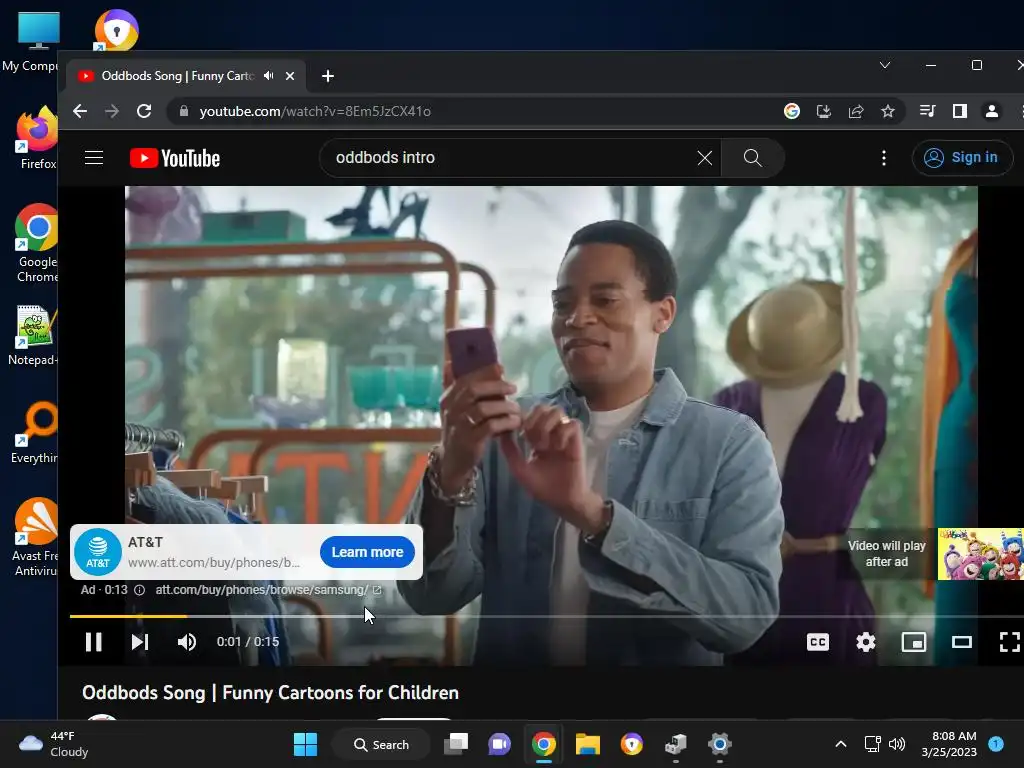Viewport: 1024px width, 768px height.
Task: Click video title Oddbods Song
Action: click(x=270, y=692)
